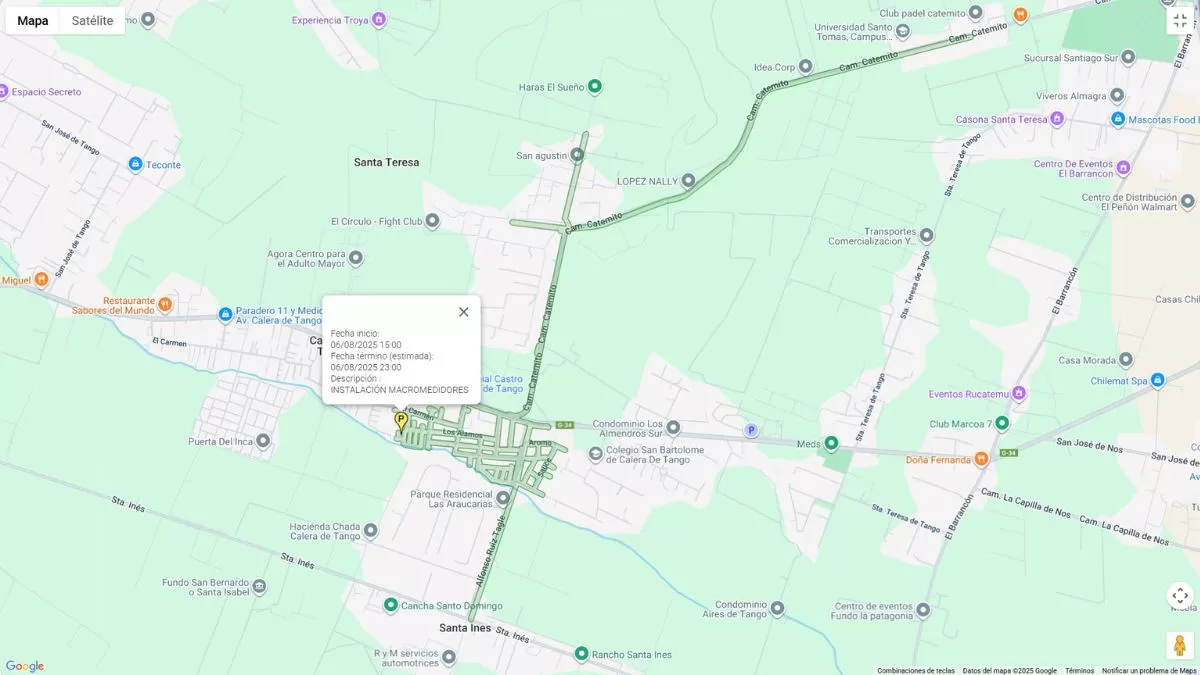This screenshot has height=675, width=1200.
Task: Switch to Satélite map type
Action: 92,20
